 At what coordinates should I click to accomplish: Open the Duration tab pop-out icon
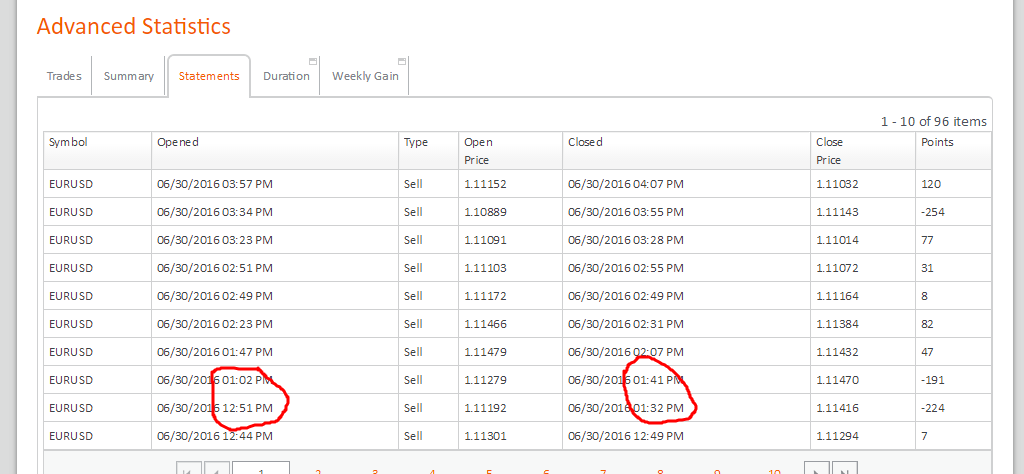313,61
